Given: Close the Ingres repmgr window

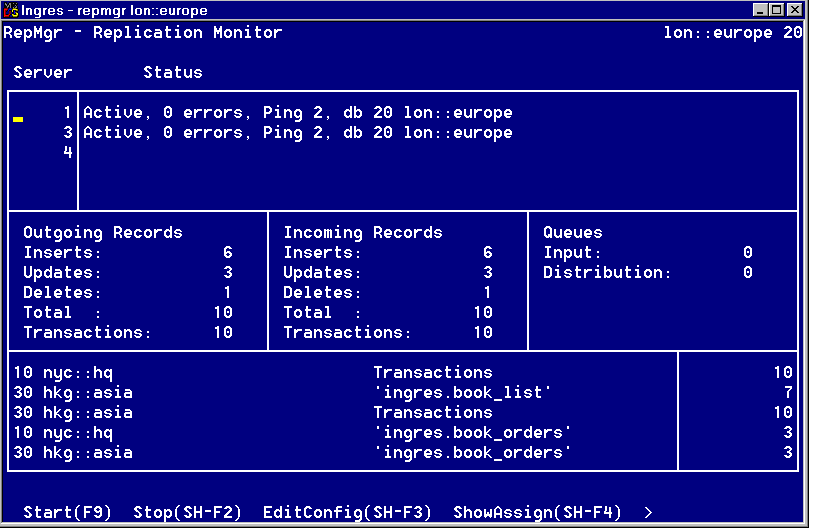Looking at the screenshot, I should pos(794,10).
